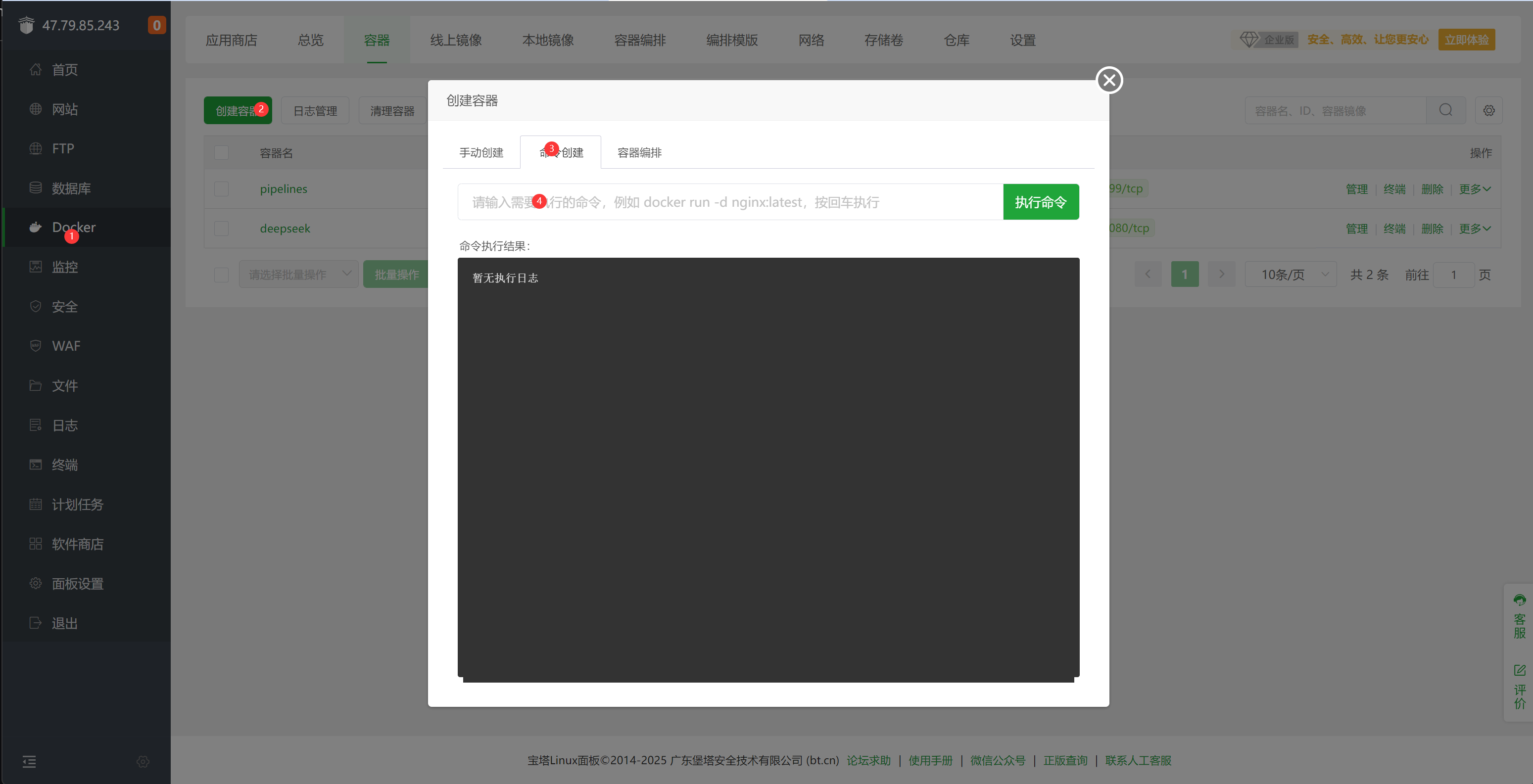
Task: Close the 创建容器 dialog with X
Action: coord(1109,80)
